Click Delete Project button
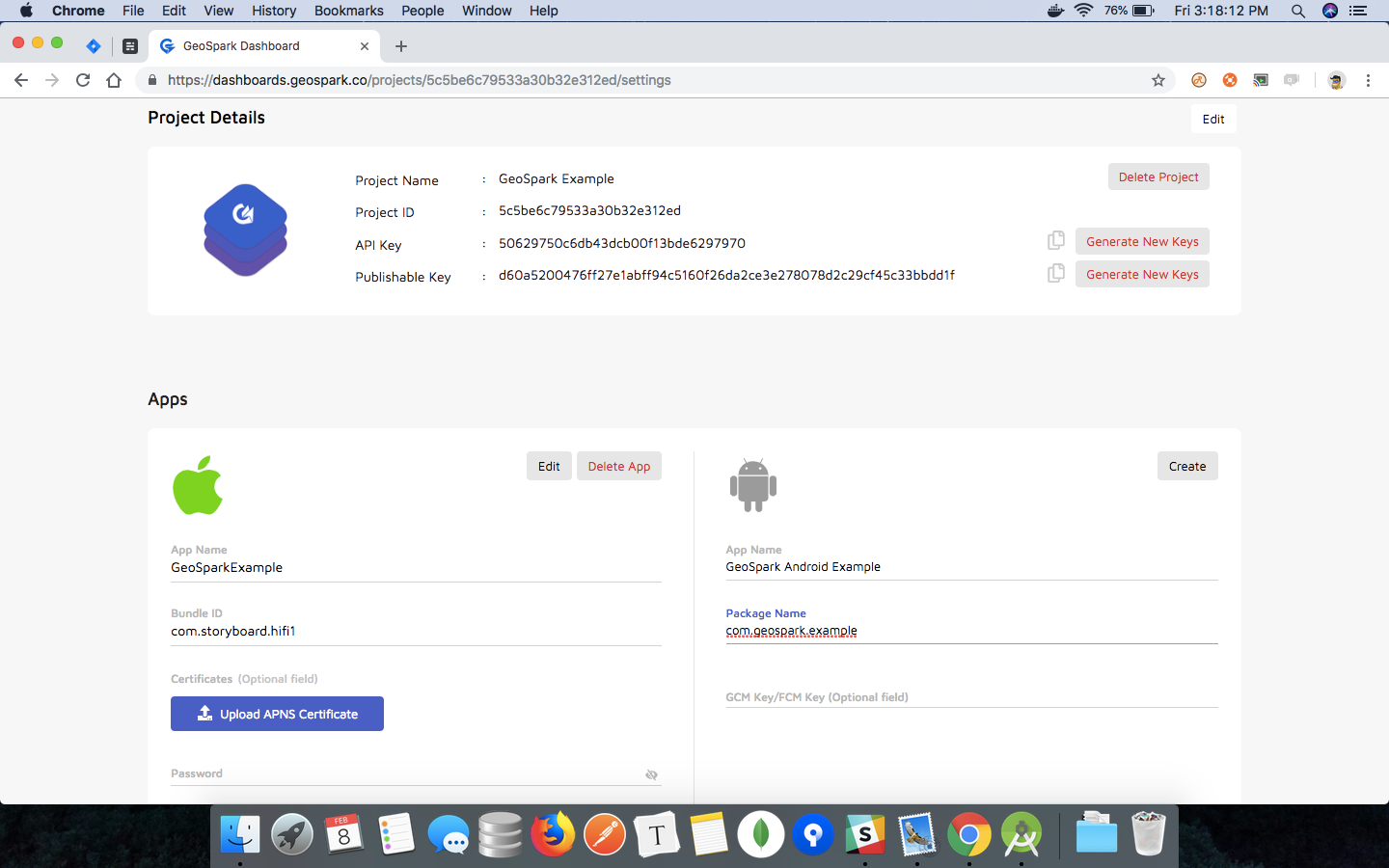Viewport: 1389px width, 868px height. (x=1158, y=176)
